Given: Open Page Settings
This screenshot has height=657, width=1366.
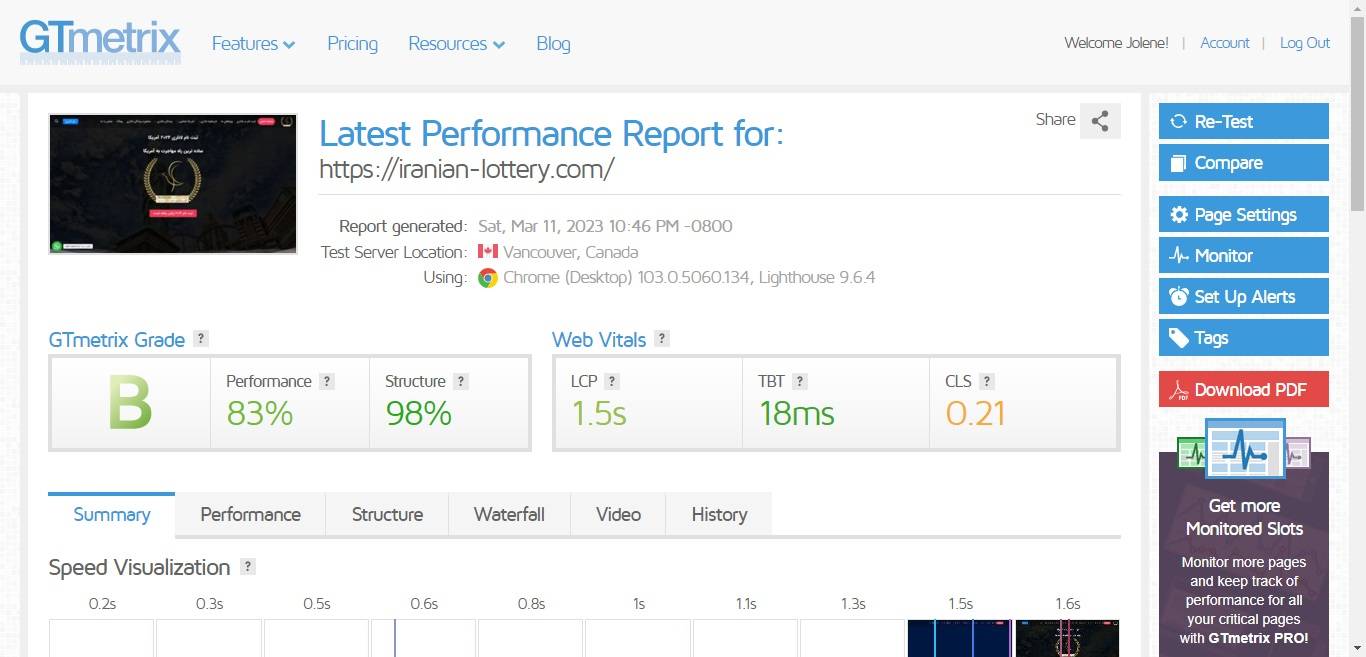Looking at the screenshot, I should [x=1244, y=214].
